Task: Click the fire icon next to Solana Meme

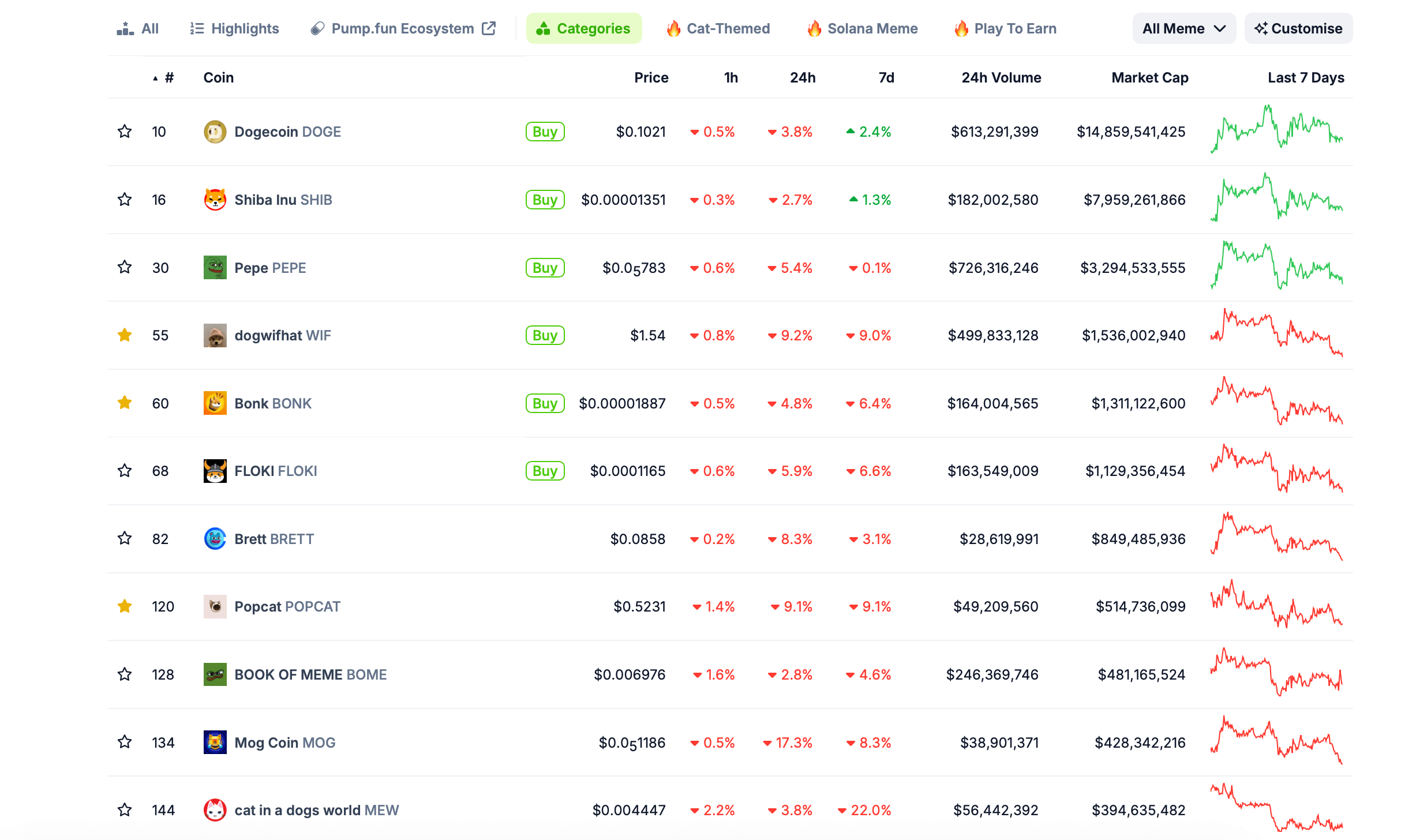Action: 814,28
